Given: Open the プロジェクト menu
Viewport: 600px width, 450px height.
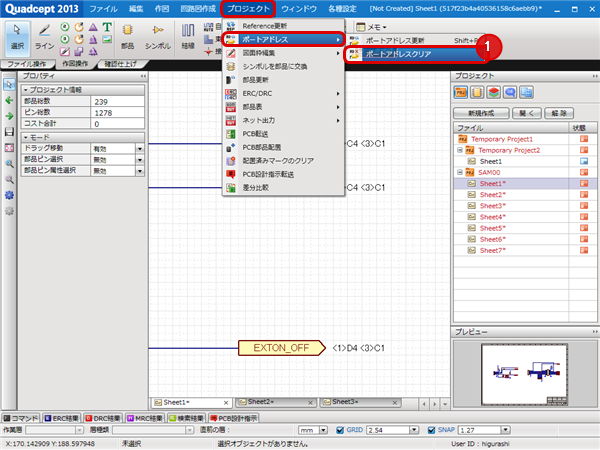Looking at the screenshot, I should click(x=248, y=8).
